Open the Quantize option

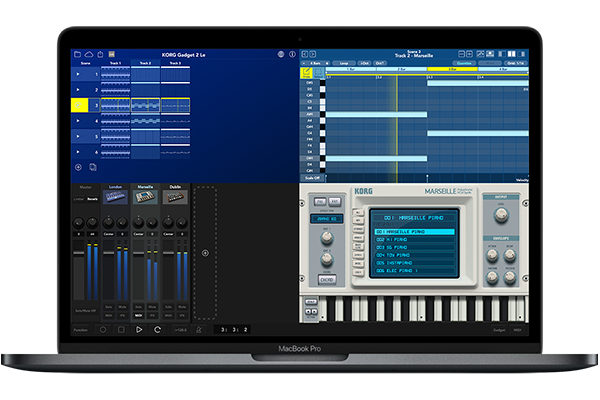pyautogui.click(x=464, y=63)
